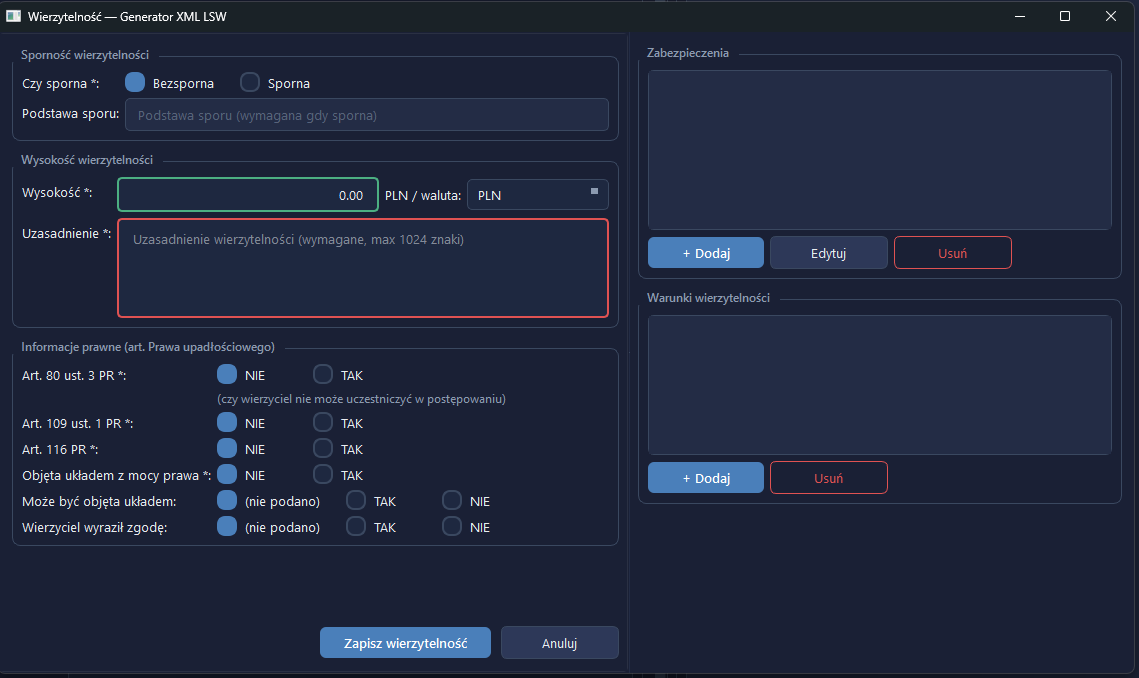
Task: Open the PLN currency dropdown
Action: pos(538,195)
